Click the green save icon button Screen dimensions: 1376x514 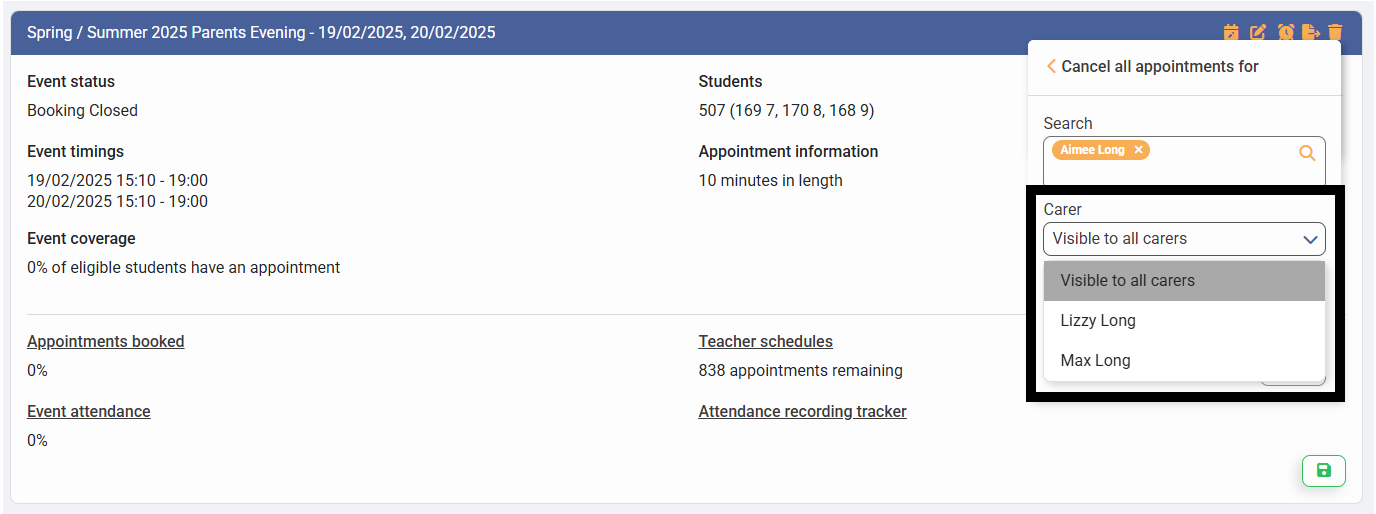tap(1323, 470)
